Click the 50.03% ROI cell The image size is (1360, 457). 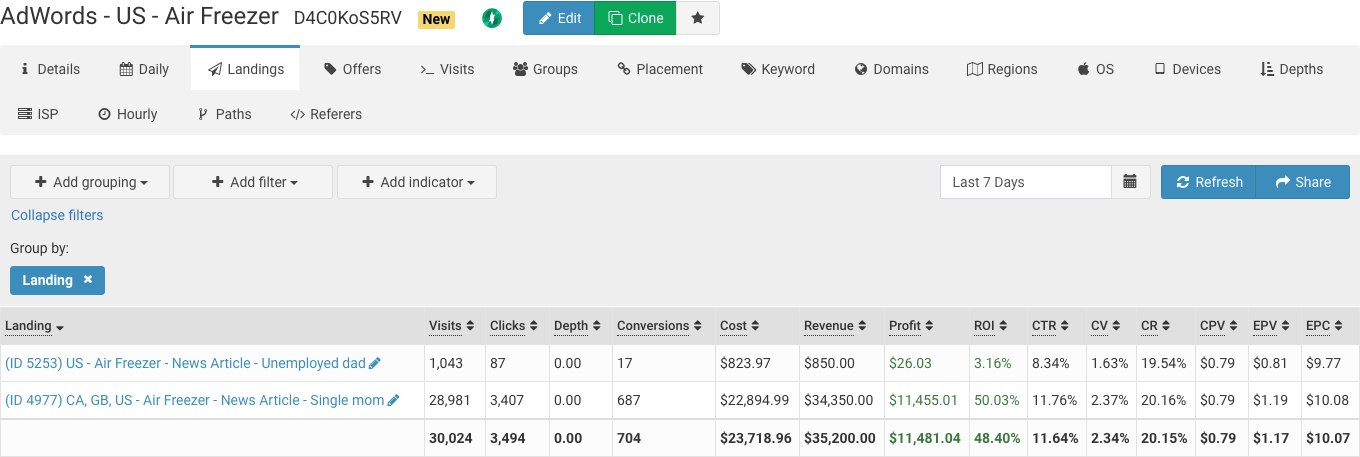(x=997, y=401)
